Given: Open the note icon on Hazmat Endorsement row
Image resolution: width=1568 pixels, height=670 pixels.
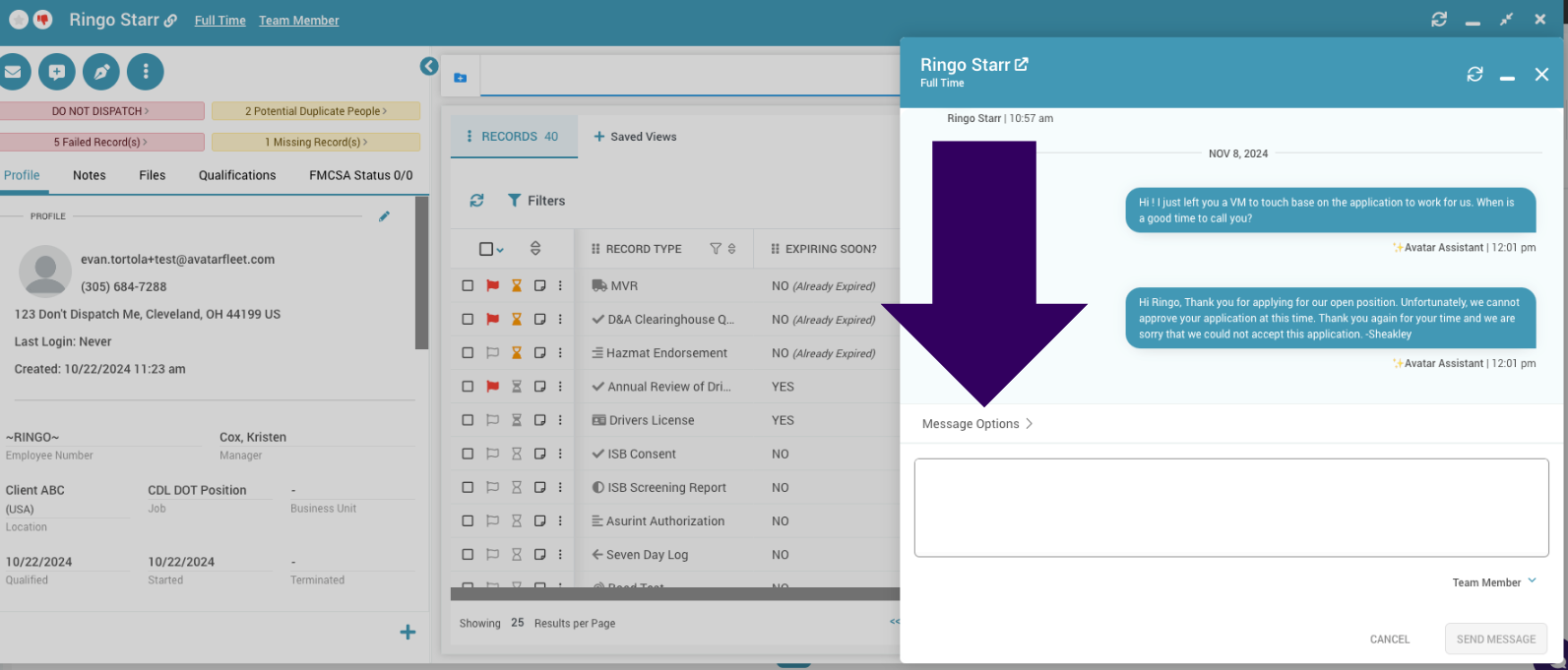Looking at the screenshot, I should pyautogui.click(x=540, y=353).
